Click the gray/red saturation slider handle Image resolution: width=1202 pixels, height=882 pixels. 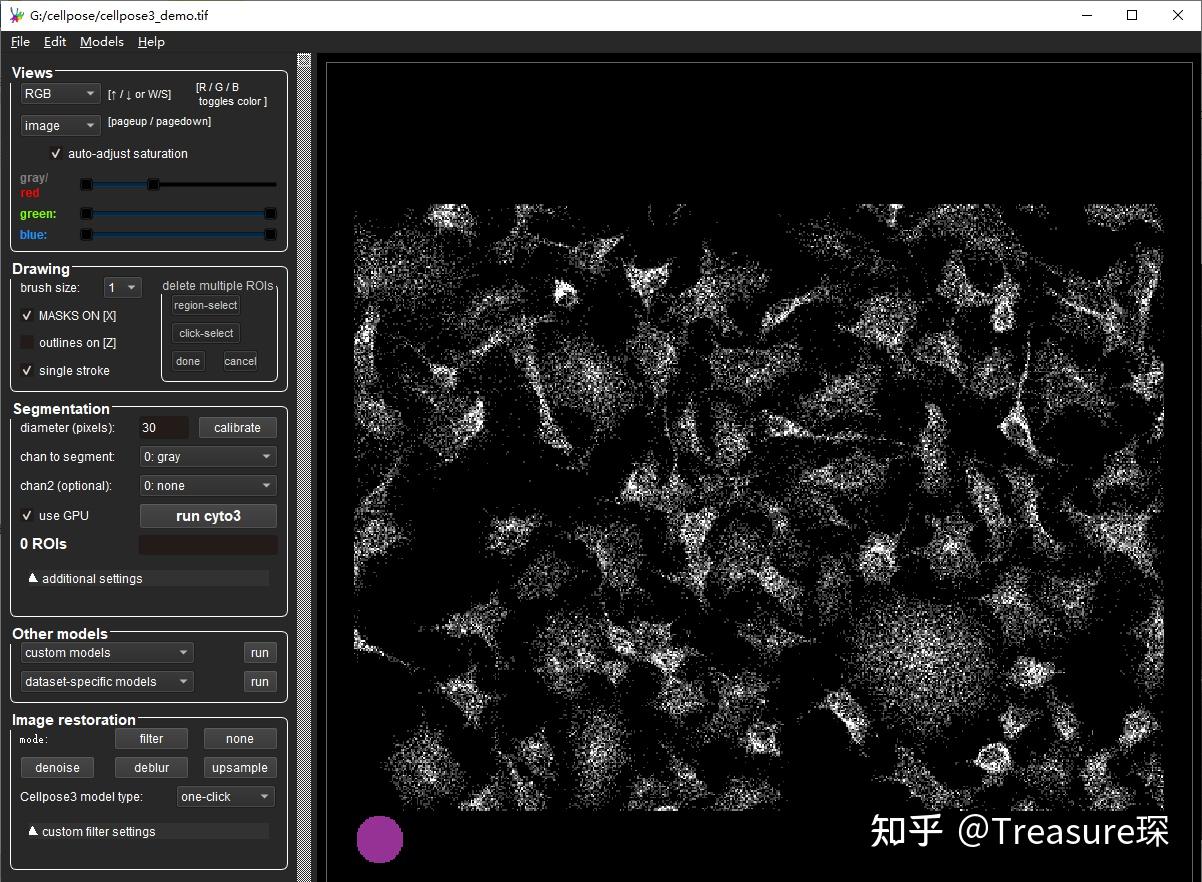153,184
